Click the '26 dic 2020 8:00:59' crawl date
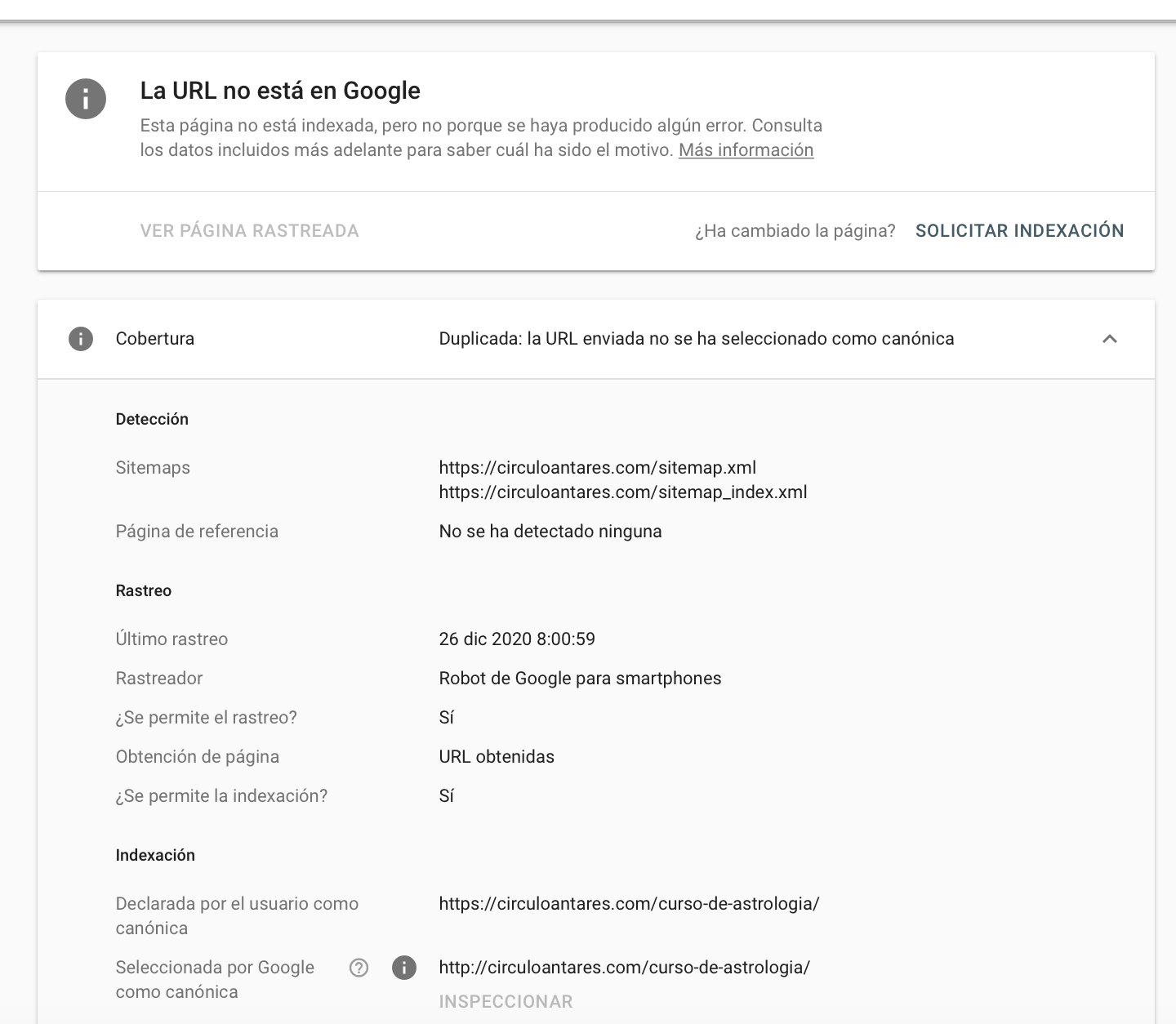The image size is (1176, 1024). coord(517,639)
